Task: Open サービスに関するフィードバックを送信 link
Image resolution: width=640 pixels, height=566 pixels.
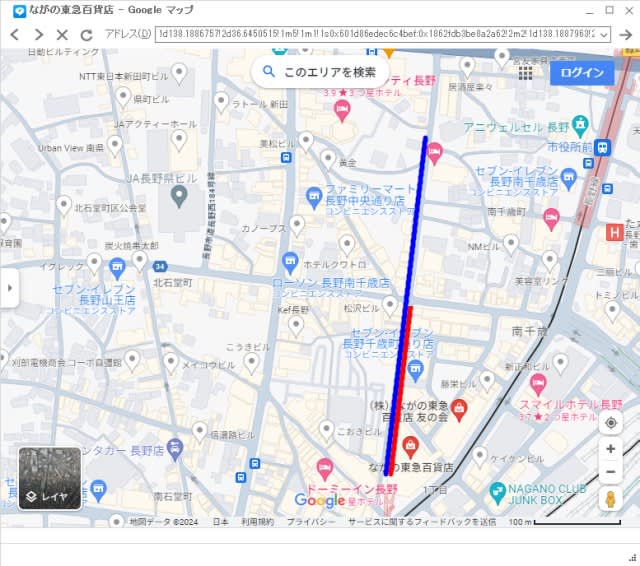Action: [422, 522]
